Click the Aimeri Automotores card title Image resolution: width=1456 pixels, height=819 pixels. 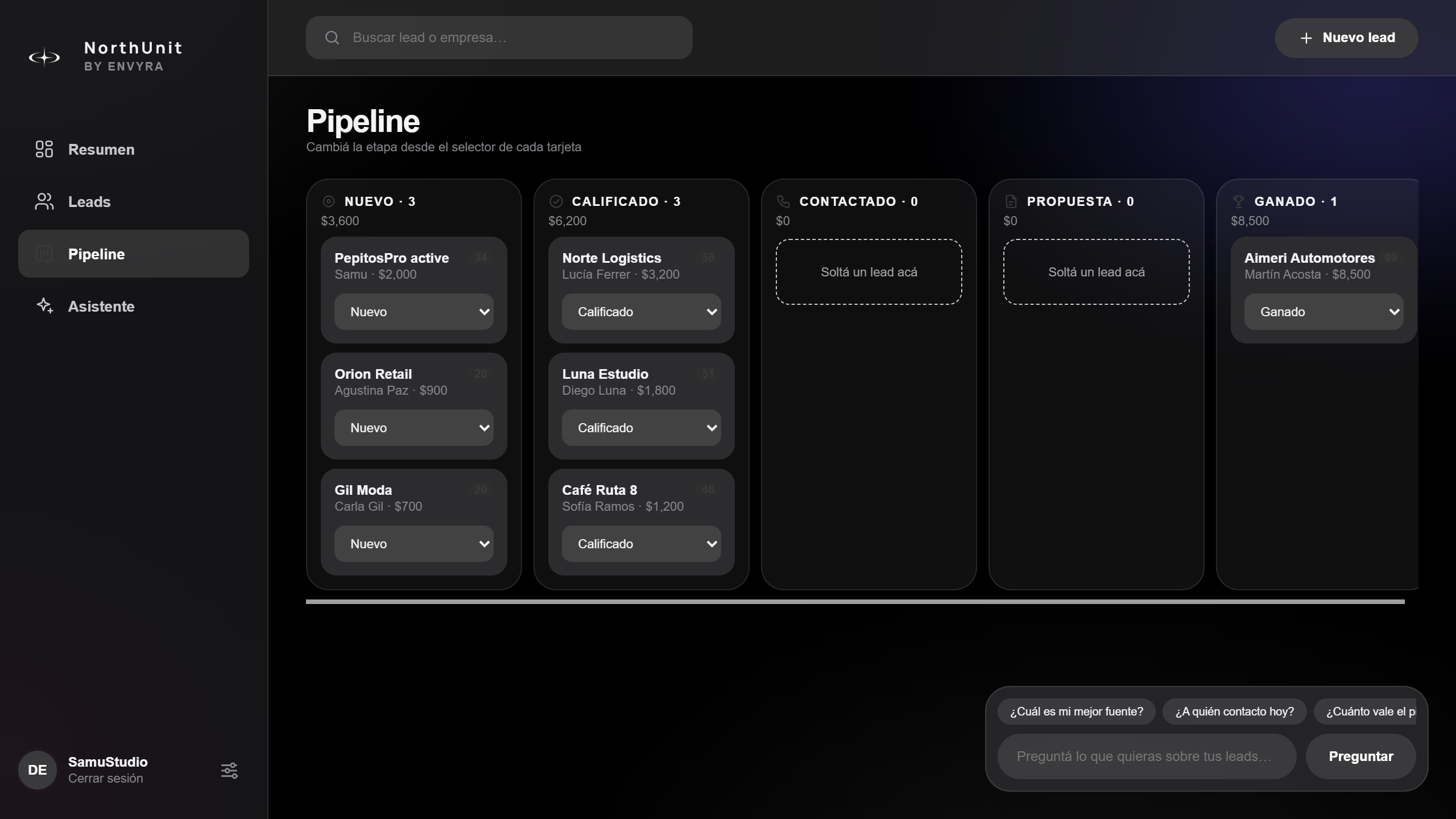(x=1310, y=258)
